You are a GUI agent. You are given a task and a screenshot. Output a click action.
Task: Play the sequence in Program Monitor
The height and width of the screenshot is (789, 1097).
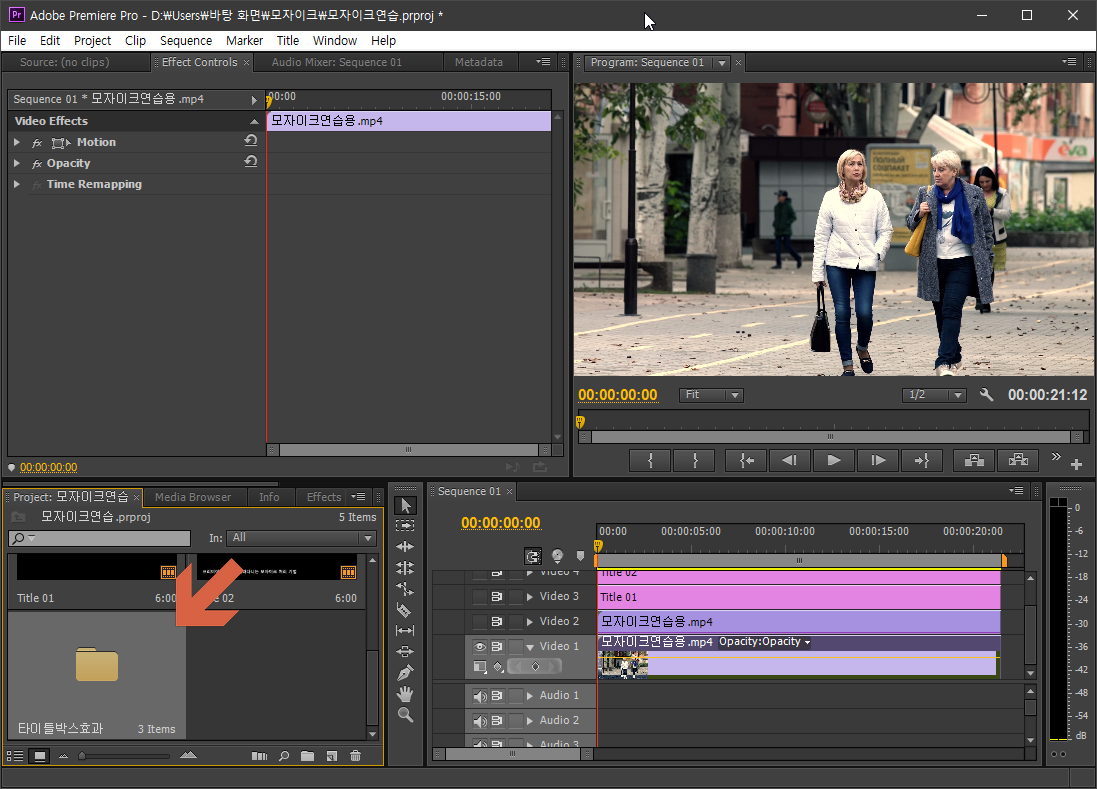tap(833, 460)
